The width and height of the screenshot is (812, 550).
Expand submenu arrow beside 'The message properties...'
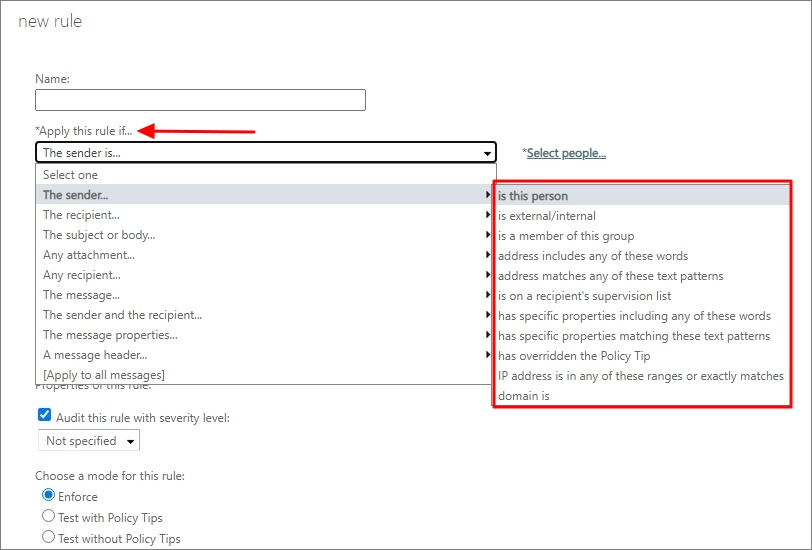pos(487,335)
